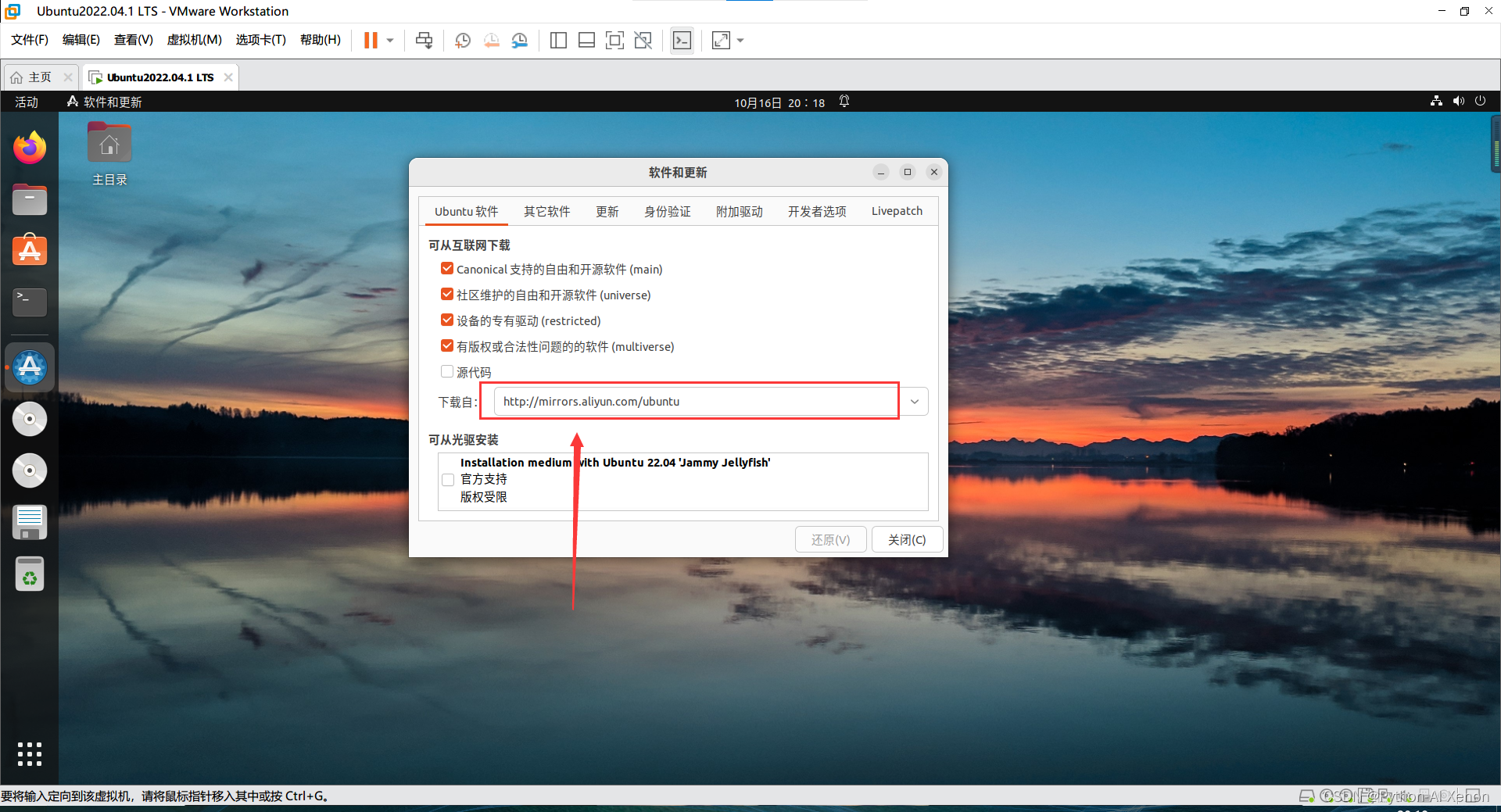The image size is (1501, 812).
Task: Switch to the Ubuntu 软件 tab
Action: (x=467, y=212)
